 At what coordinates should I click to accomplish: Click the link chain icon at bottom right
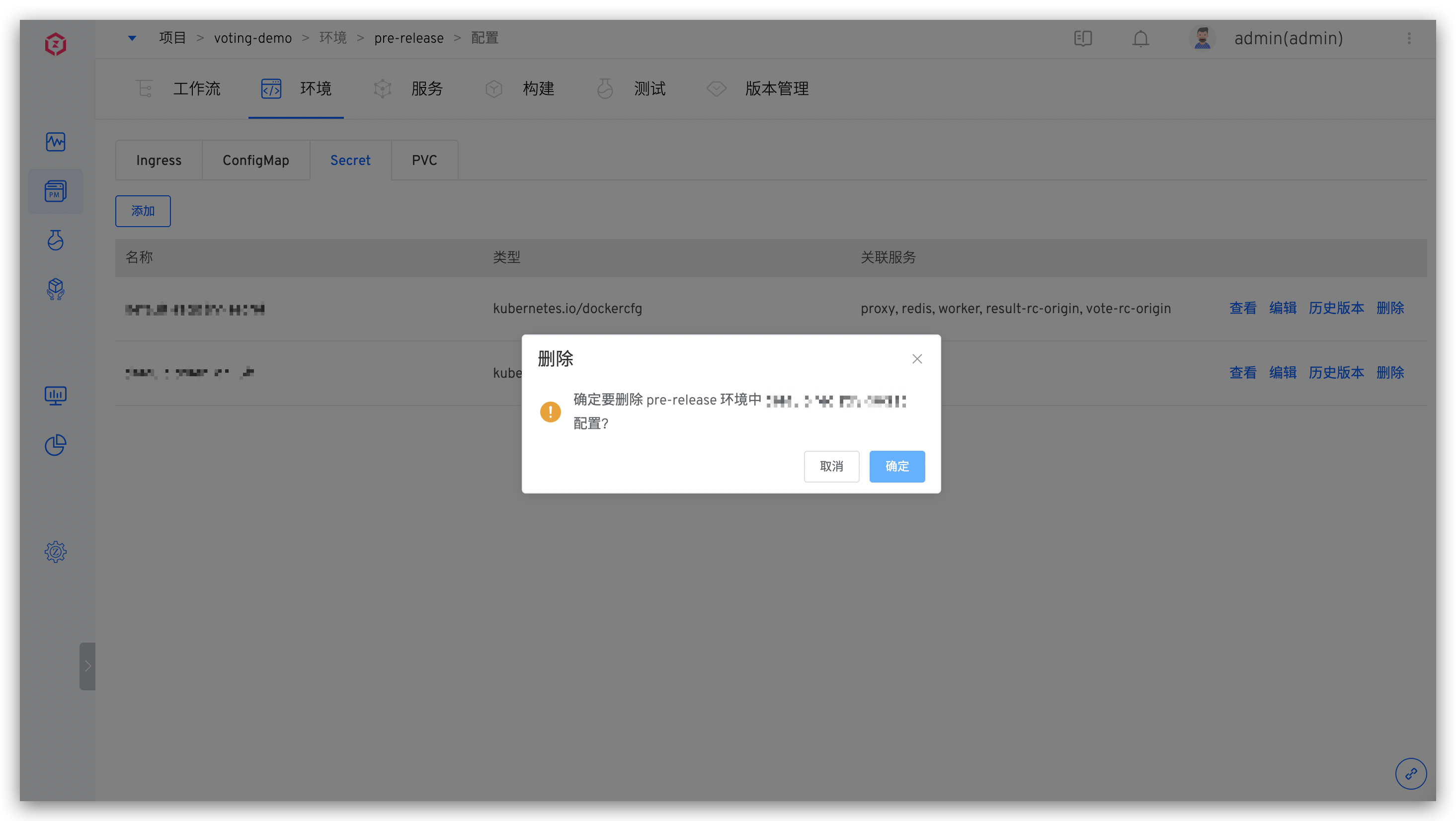click(x=1411, y=773)
